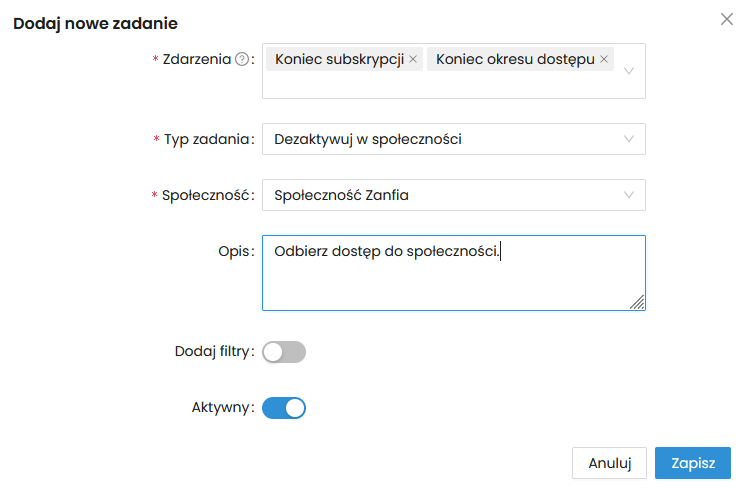The width and height of the screenshot is (746, 494).
Task: Close the Dodaj nowe zadanie dialog
Action: [727, 19]
